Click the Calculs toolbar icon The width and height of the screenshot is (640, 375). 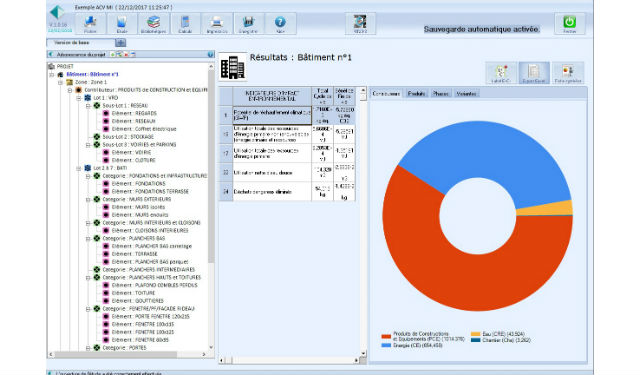[185, 24]
